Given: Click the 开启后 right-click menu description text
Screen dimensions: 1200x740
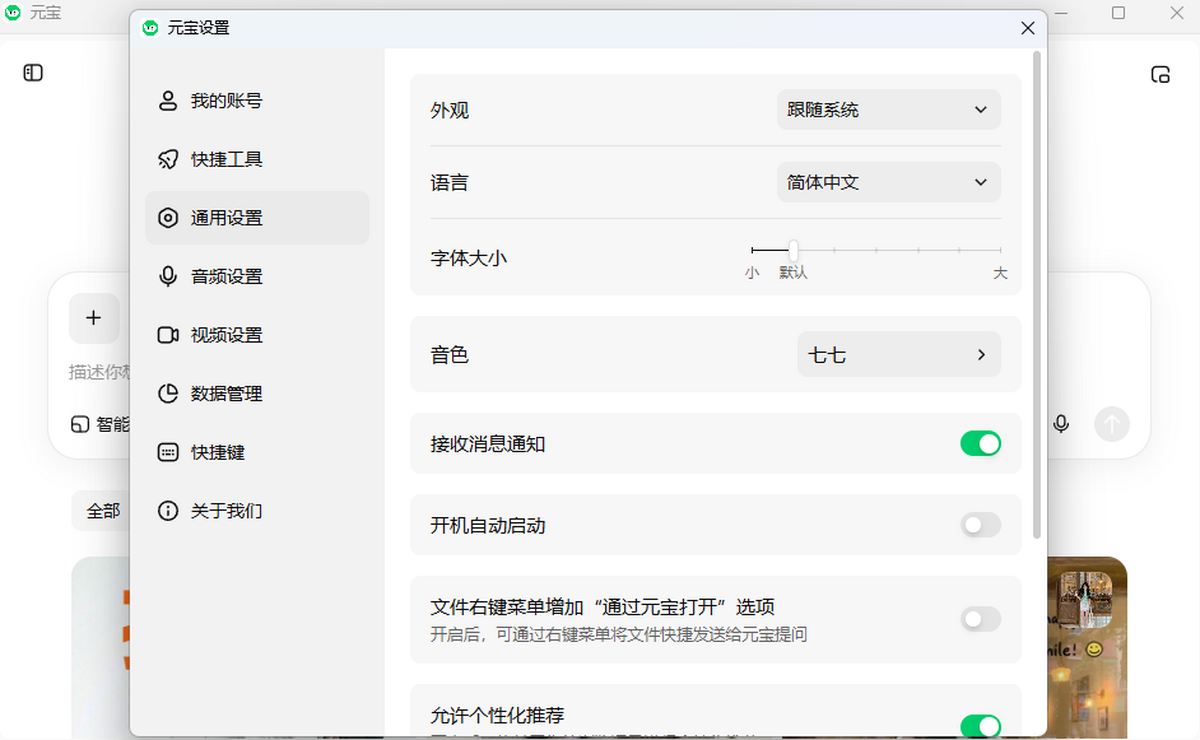Looking at the screenshot, I should tap(619, 634).
